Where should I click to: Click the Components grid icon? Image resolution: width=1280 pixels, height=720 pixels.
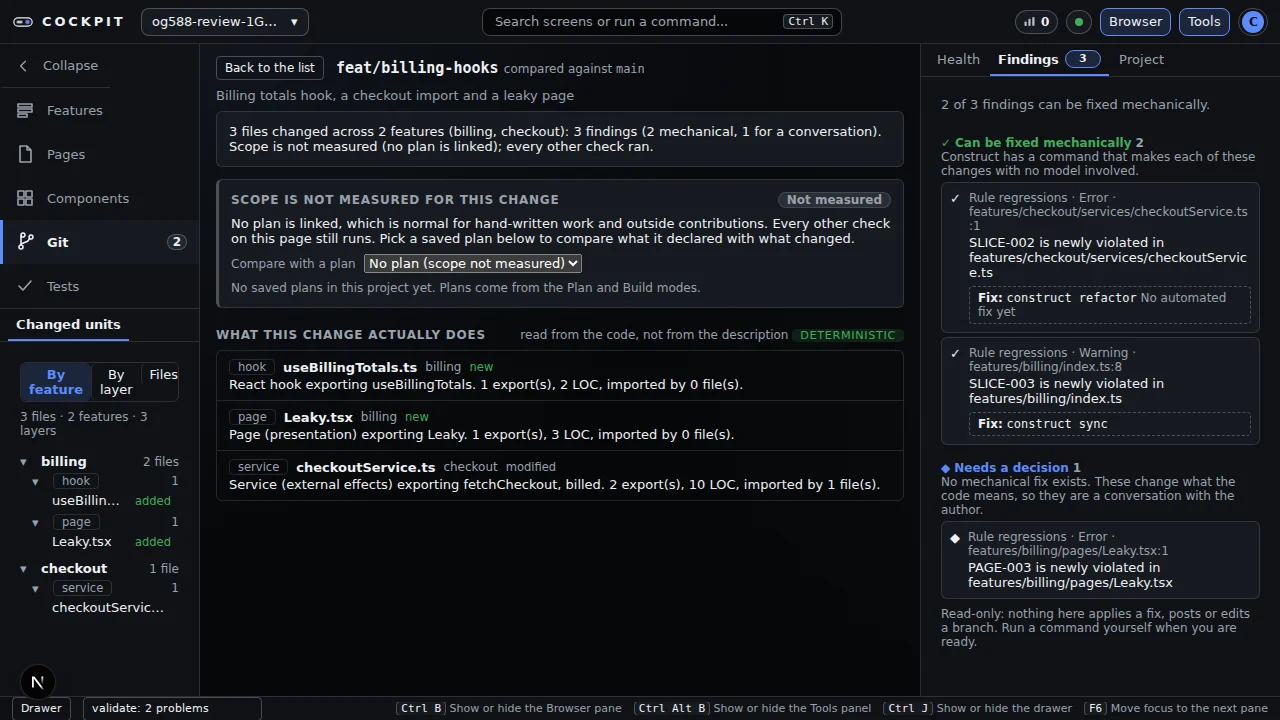tap(25, 198)
